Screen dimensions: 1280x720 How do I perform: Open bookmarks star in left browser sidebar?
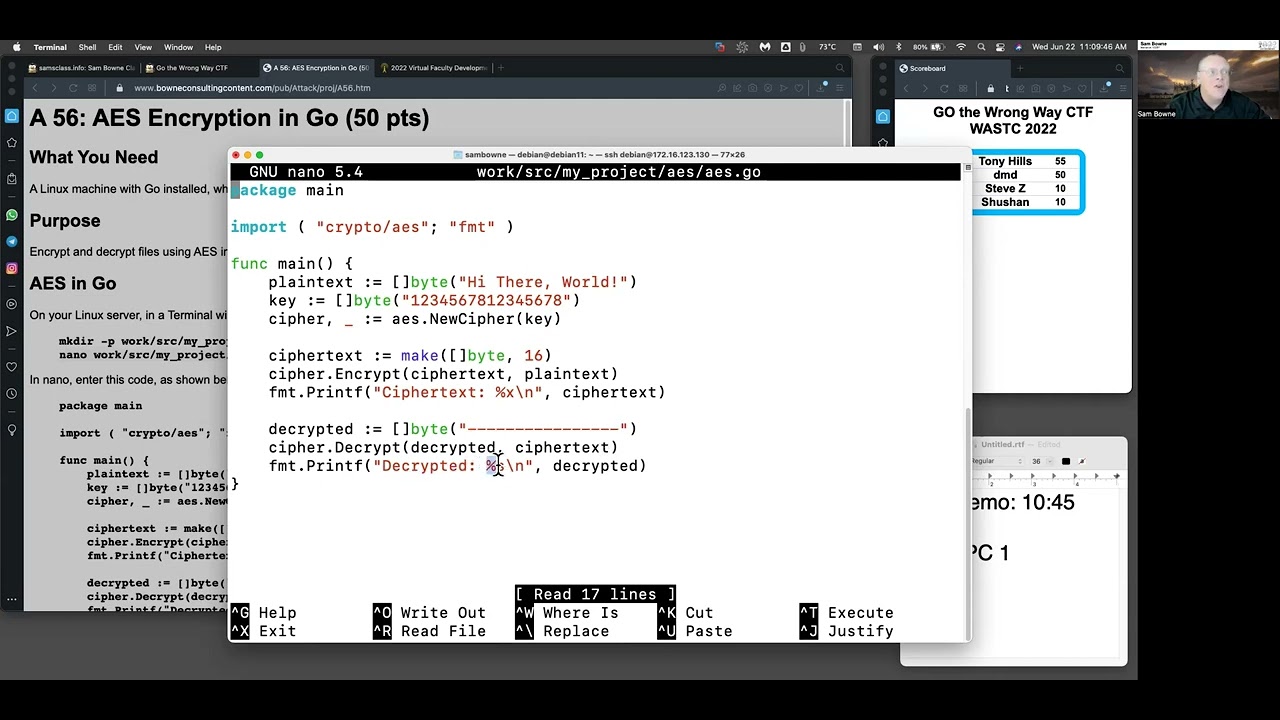point(12,143)
